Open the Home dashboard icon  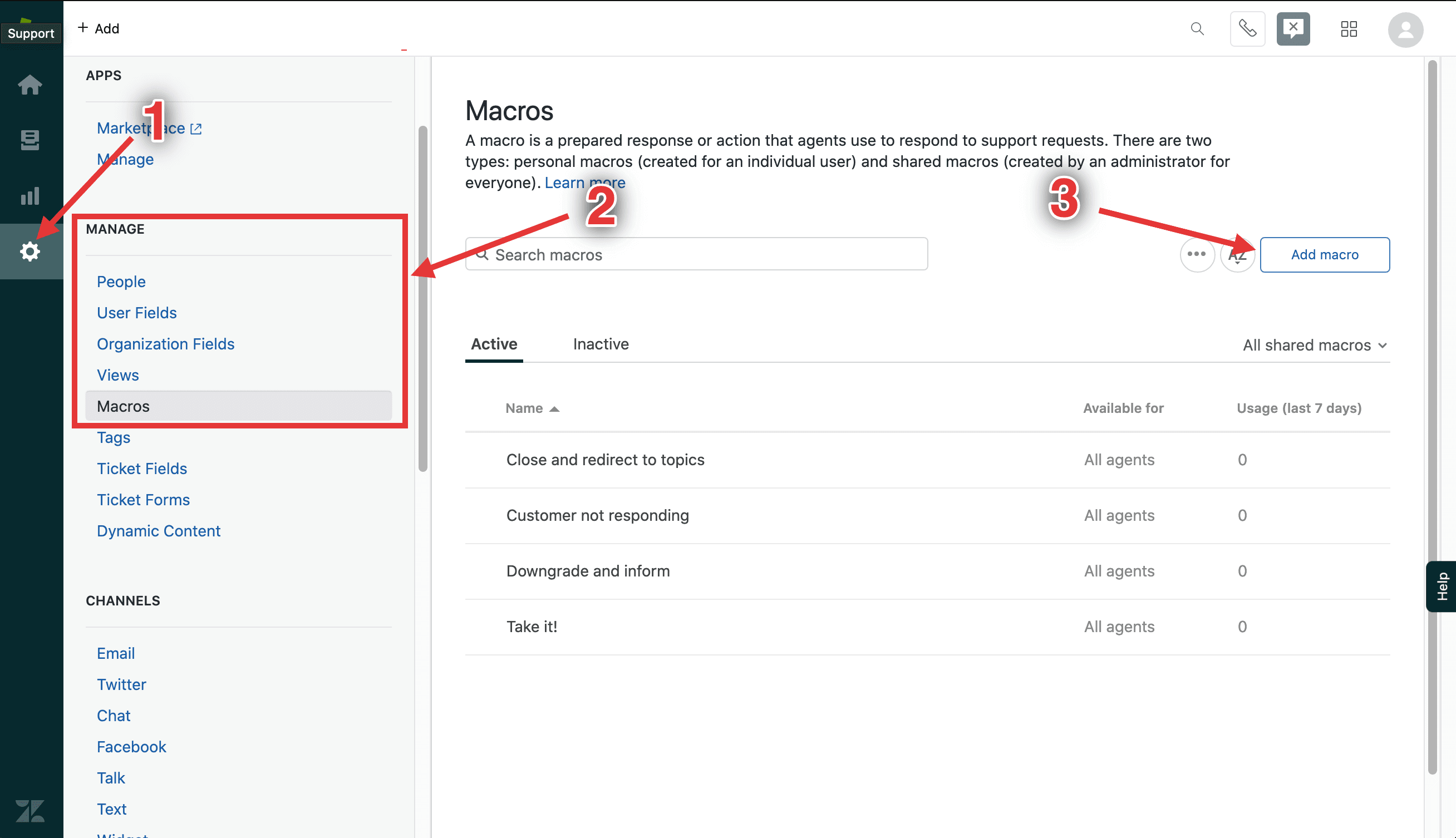pyautogui.click(x=30, y=85)
